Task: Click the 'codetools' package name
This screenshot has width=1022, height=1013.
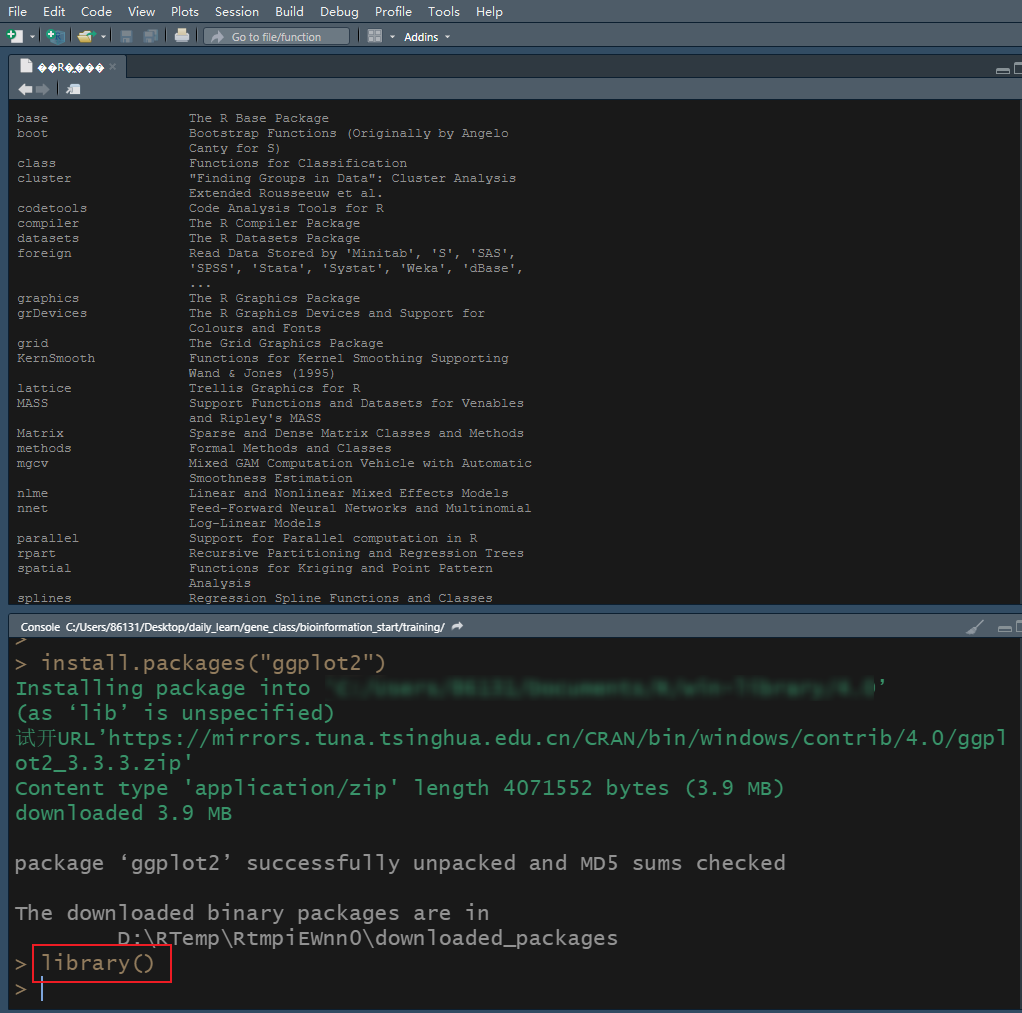Action: coord(51,208)
